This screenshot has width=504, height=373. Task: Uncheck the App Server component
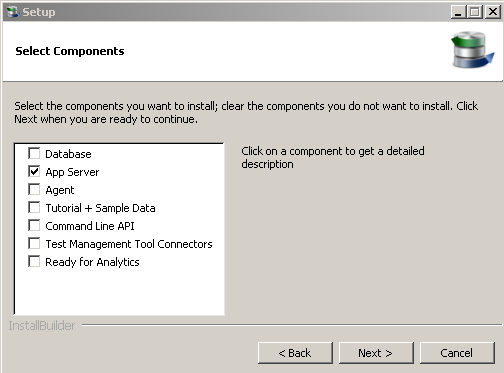[34, 171]
